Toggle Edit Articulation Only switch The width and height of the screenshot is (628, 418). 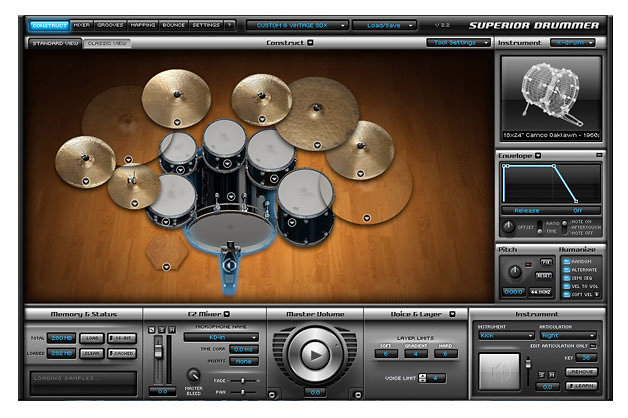click(593, 346)
